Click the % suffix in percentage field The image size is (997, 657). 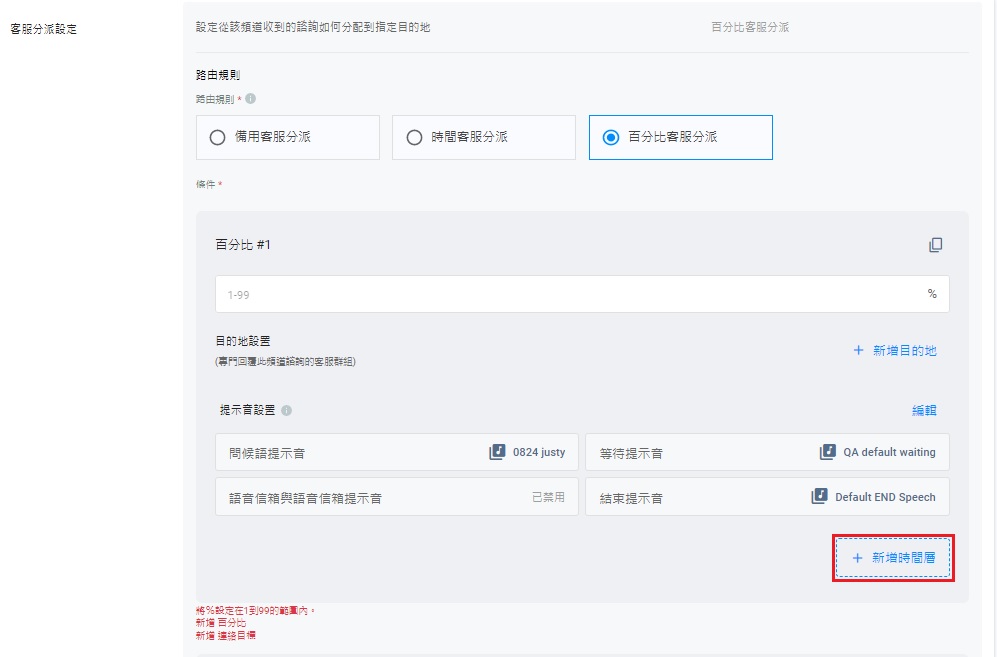point(932,293)
